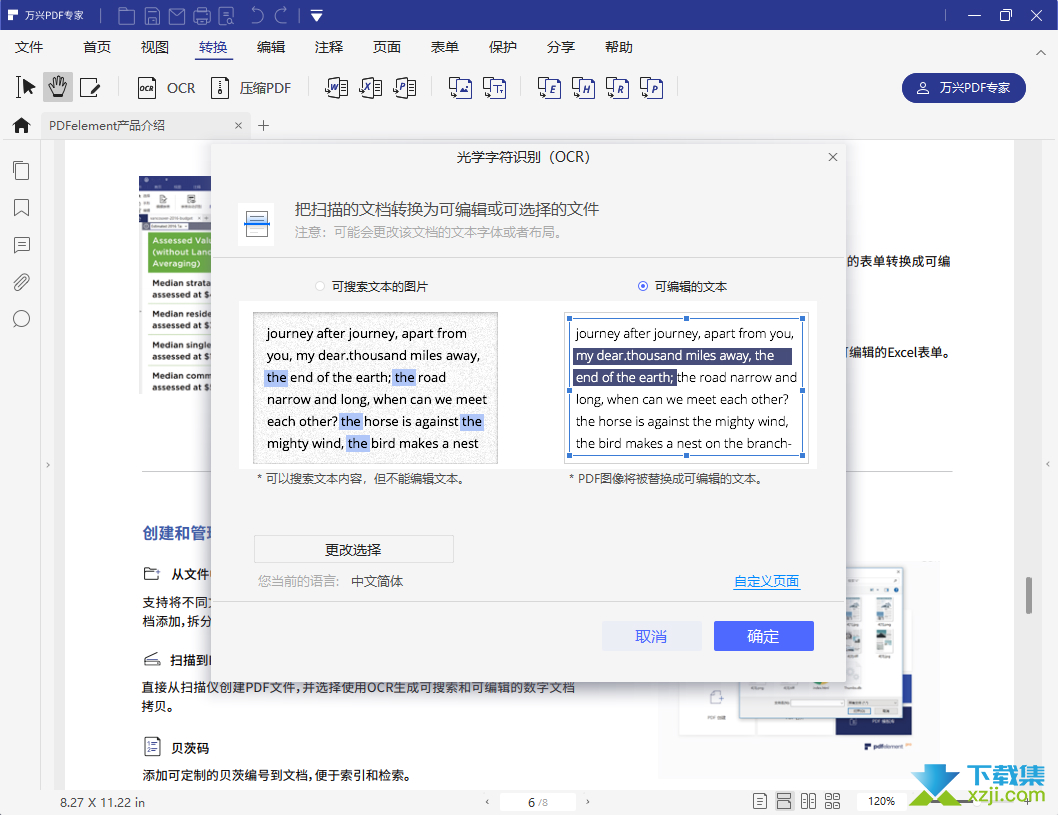
Task: Go to previous page arrow
Action: click(487, 802)
